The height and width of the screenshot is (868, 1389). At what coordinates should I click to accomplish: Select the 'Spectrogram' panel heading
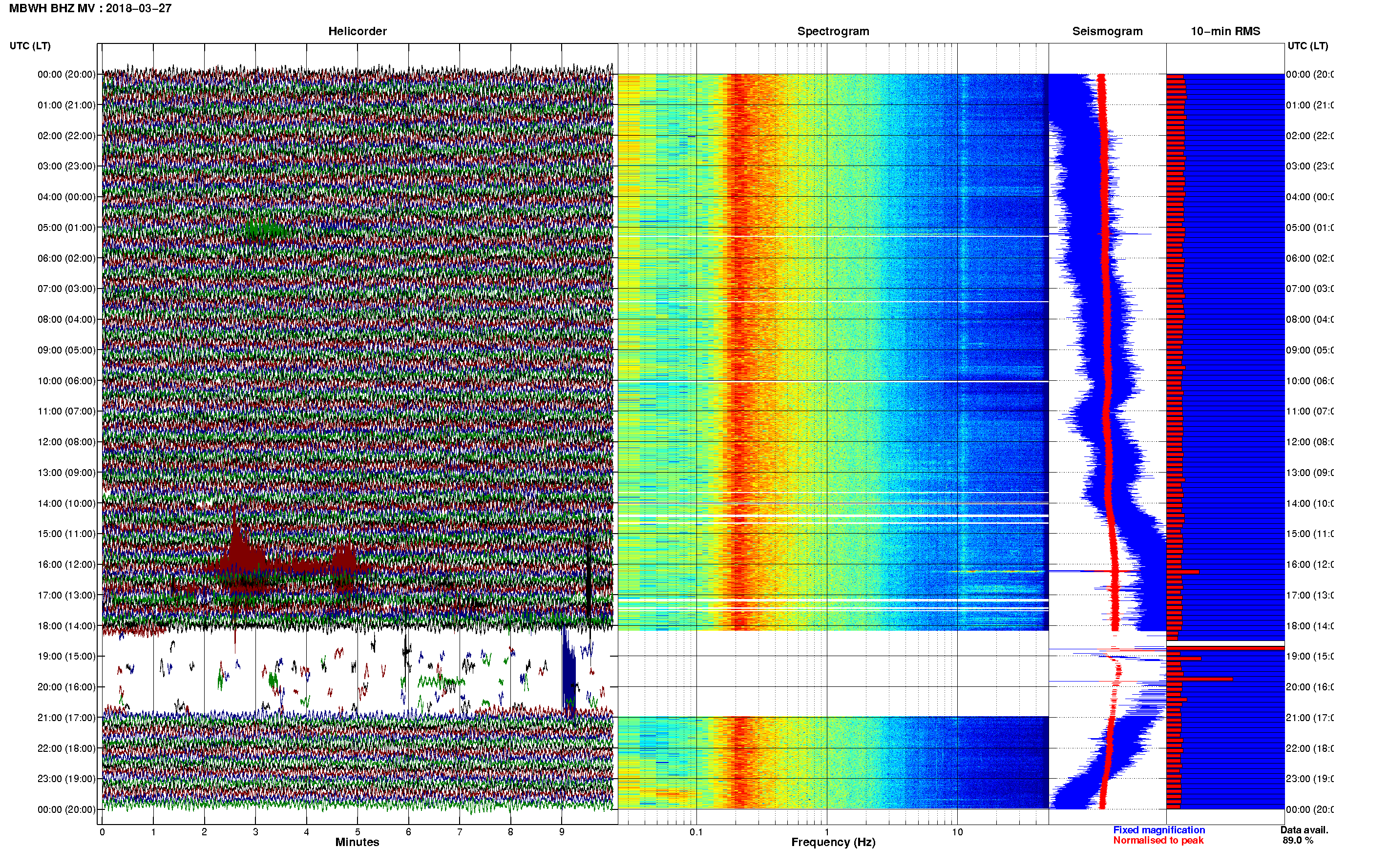tap(833, 31)
